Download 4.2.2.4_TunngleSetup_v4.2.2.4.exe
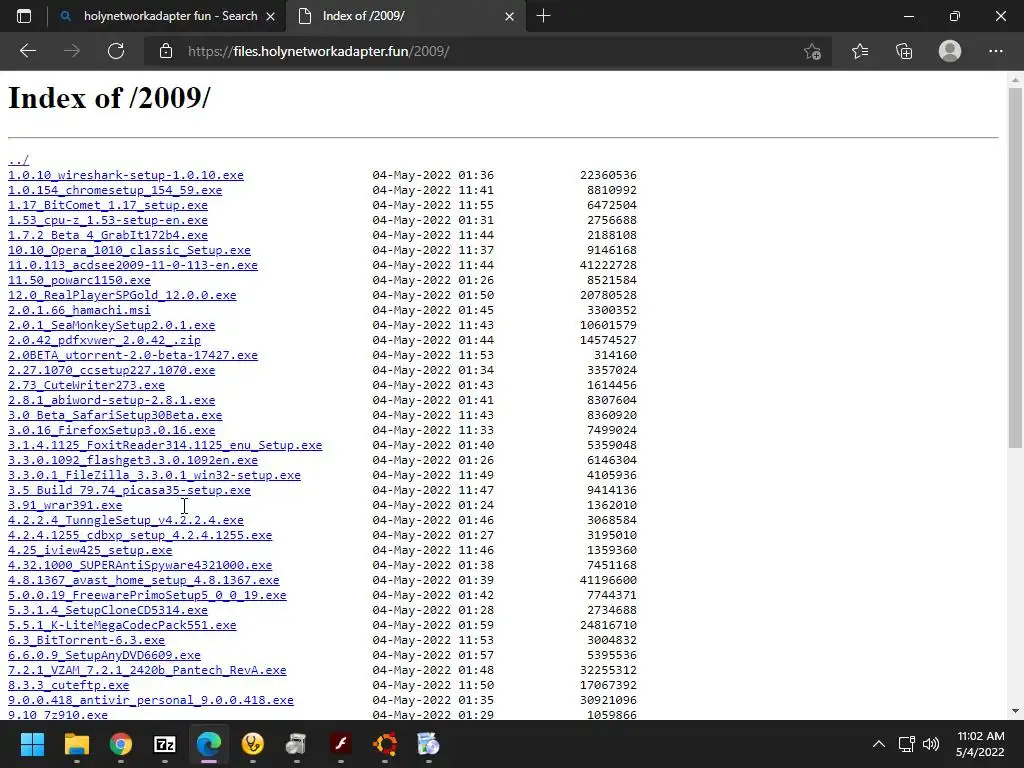 coord(125,520)
